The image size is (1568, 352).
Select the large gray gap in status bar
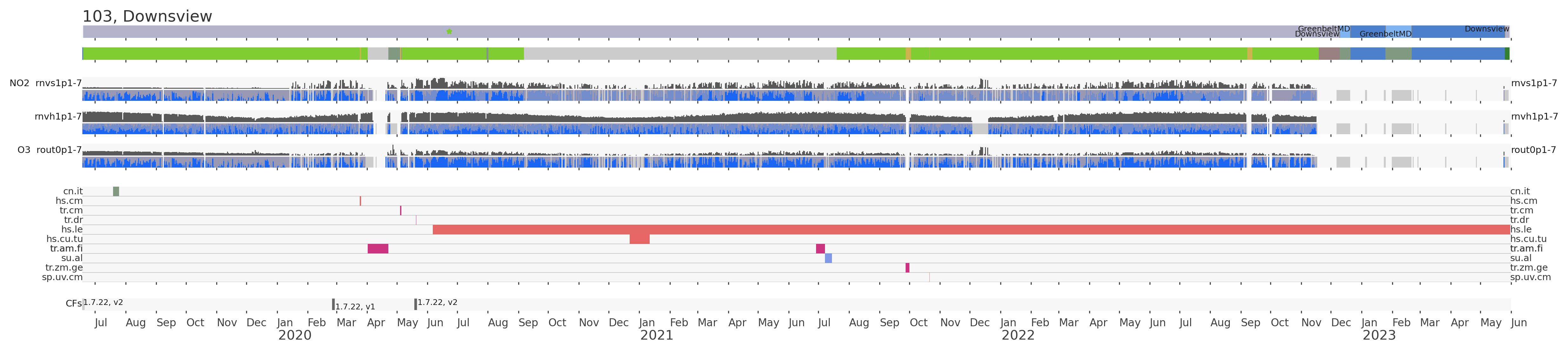(680, 54)
